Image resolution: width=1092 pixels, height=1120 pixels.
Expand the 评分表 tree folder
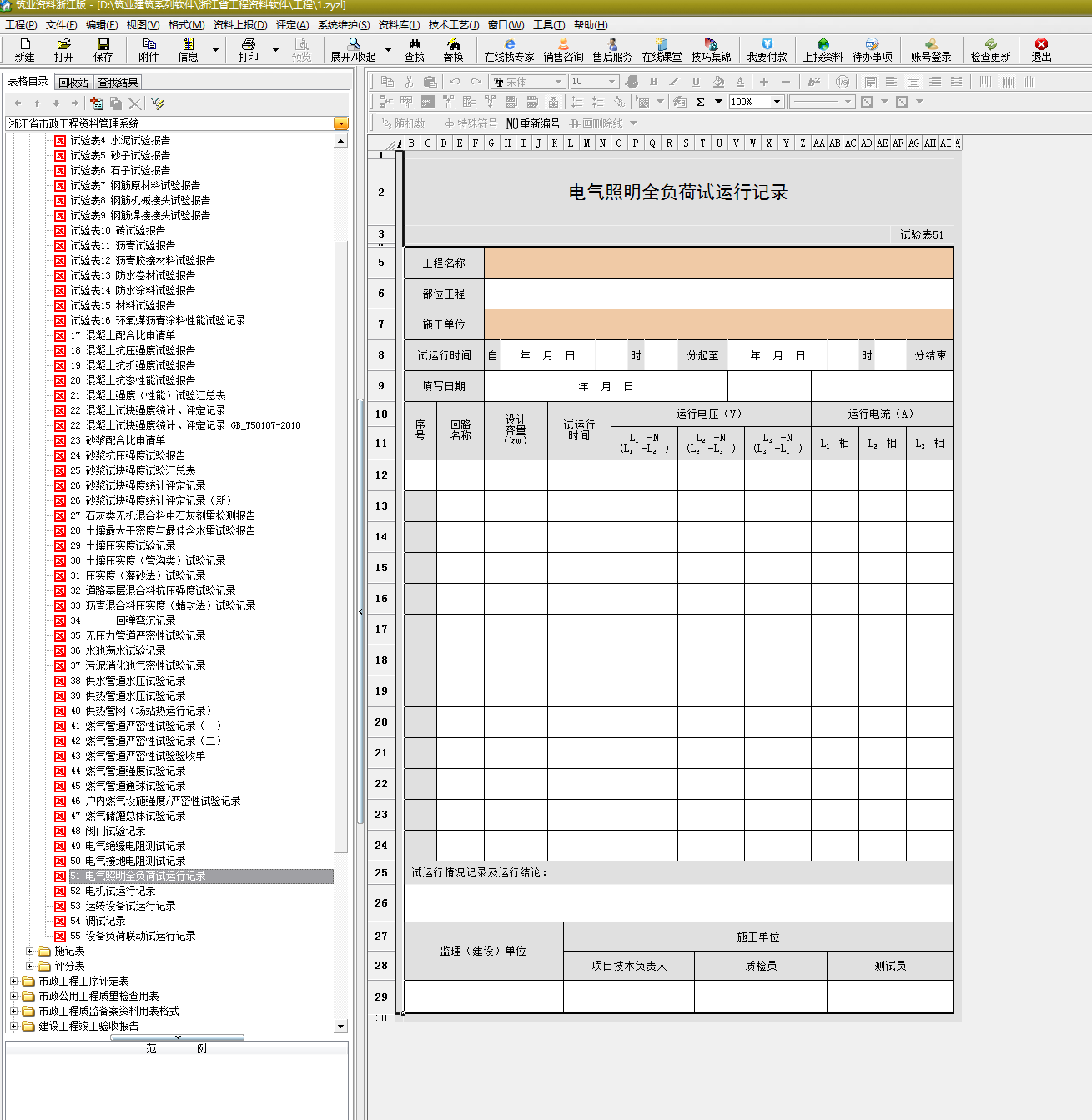pos(30,966)
